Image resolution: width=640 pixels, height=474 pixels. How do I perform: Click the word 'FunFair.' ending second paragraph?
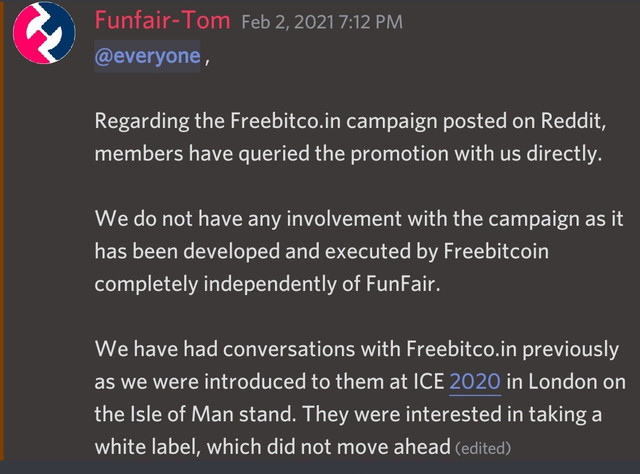403,284
